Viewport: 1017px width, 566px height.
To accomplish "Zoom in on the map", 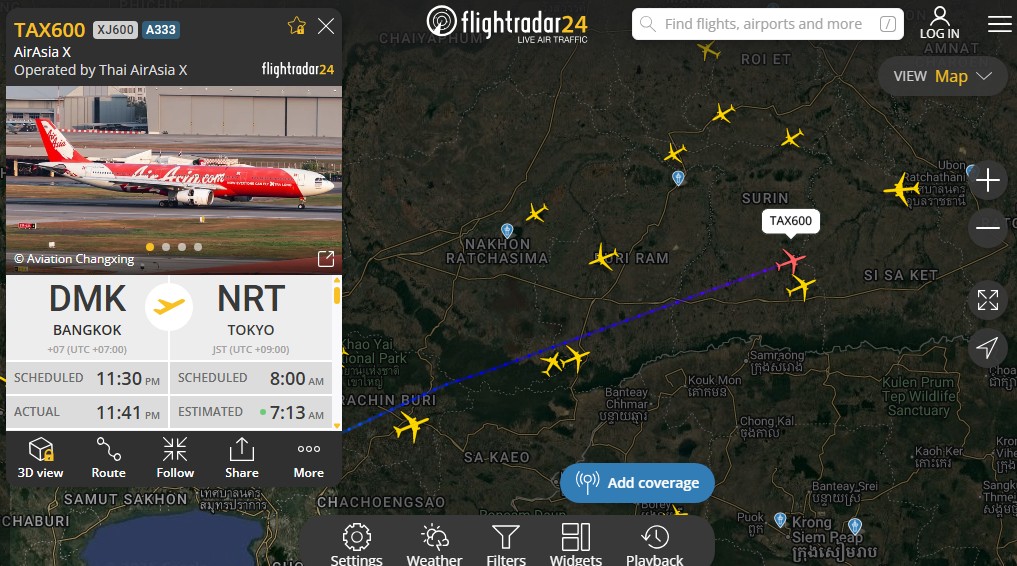I will 987,180.
